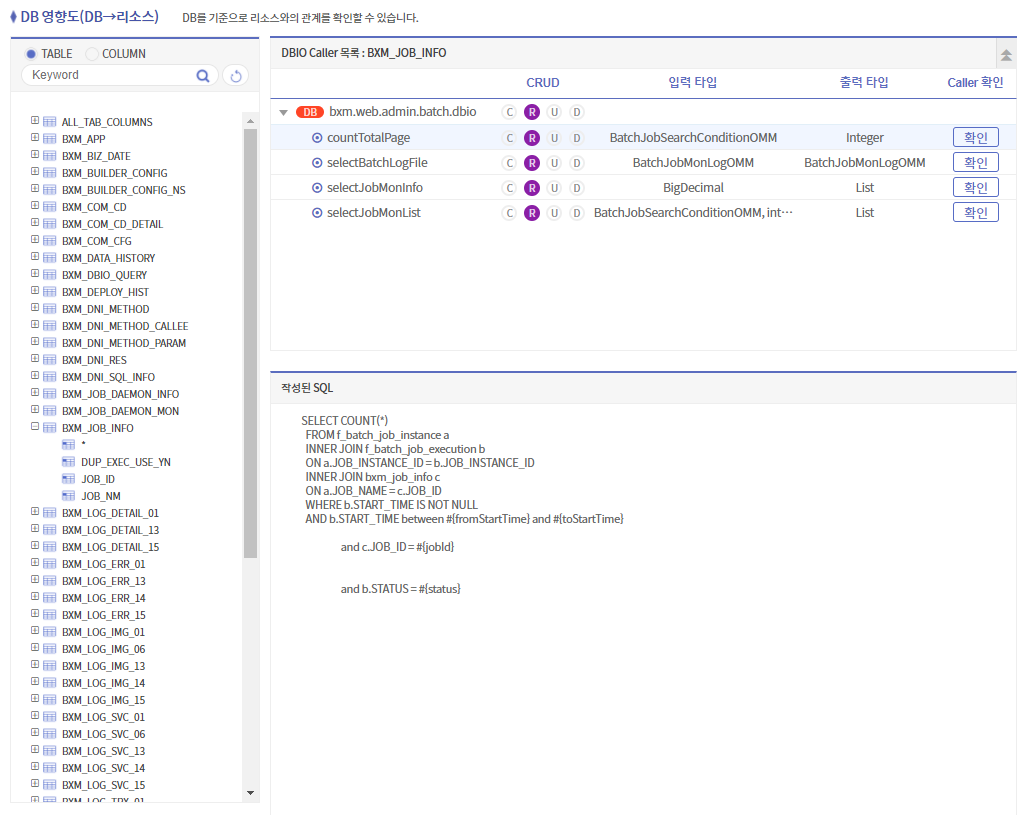The image size is (1026, 815).
Task: Click the tree scrollbar up arrow
Action: click(250, 121)
